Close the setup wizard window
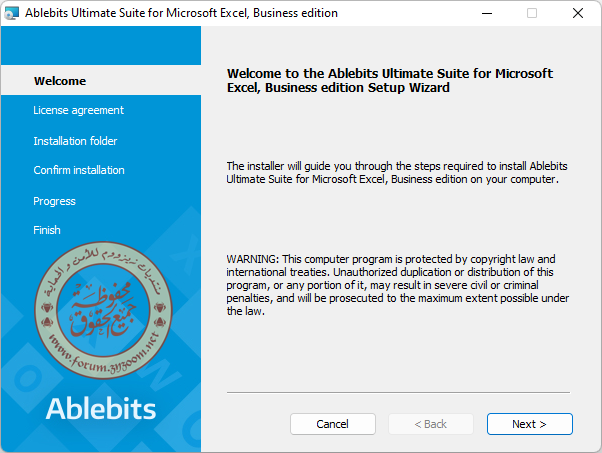 [577, 13]
